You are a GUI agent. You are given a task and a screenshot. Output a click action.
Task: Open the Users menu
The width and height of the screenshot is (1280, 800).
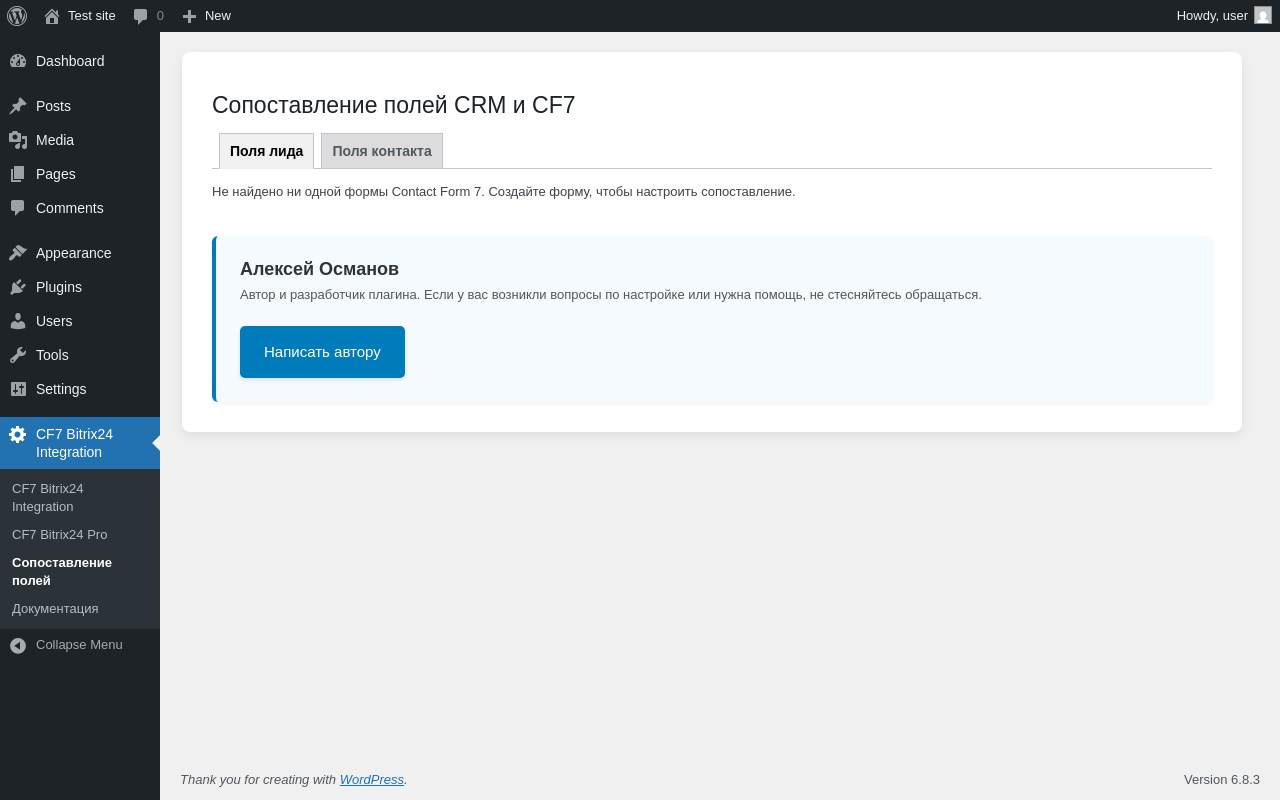pos(80,321)
